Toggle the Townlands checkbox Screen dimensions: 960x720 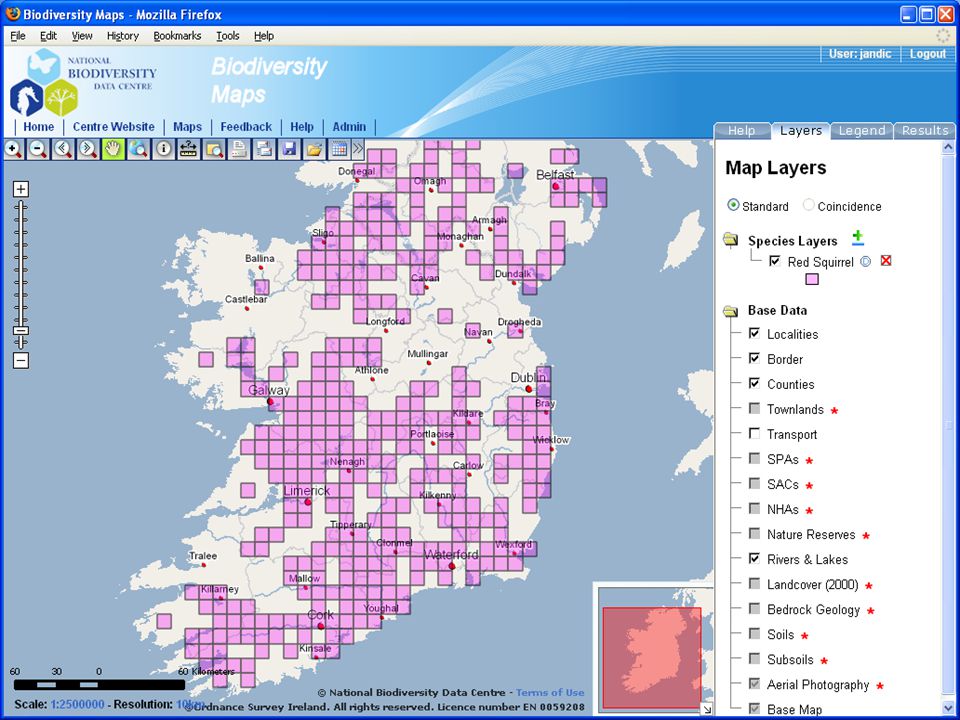pyautogui.click(x=754, y=408)
